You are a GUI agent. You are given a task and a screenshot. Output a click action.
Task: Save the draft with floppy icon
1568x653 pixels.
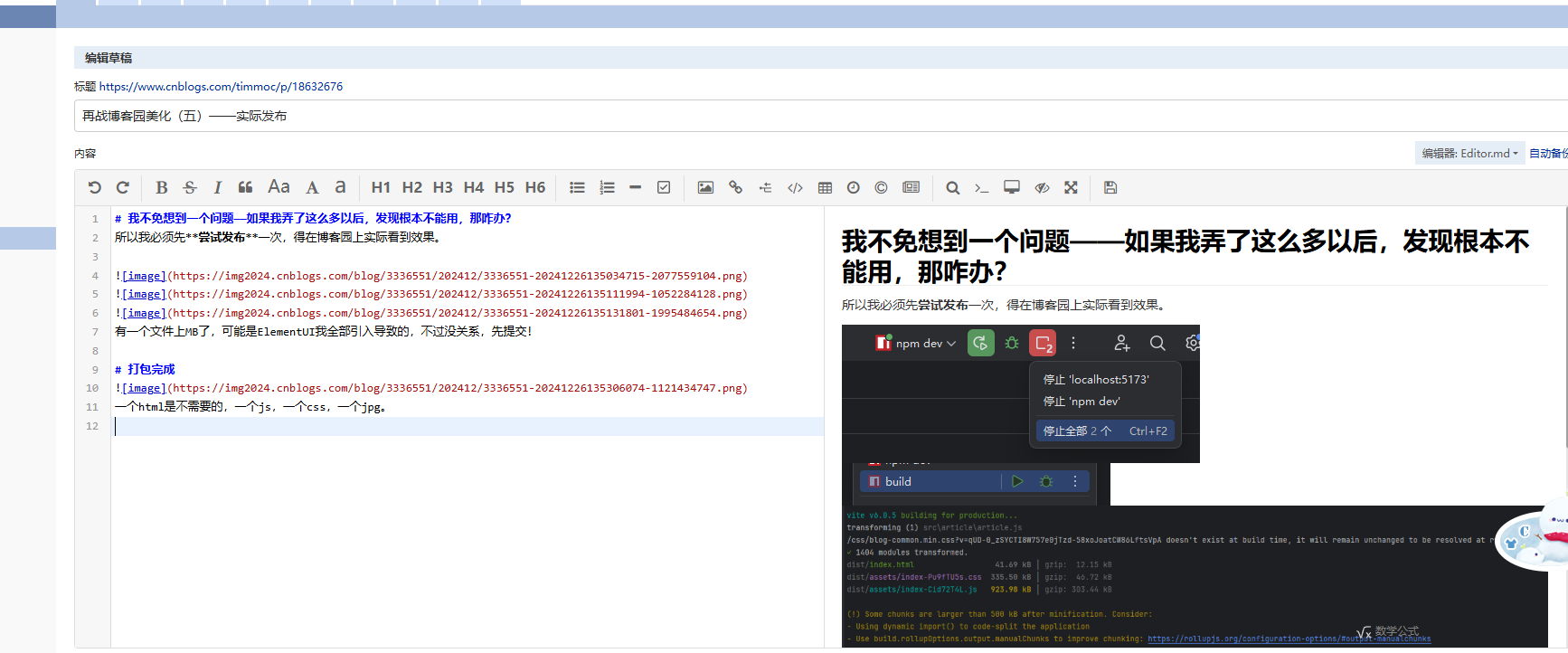pyautogui.click(x=1110, y=187)
